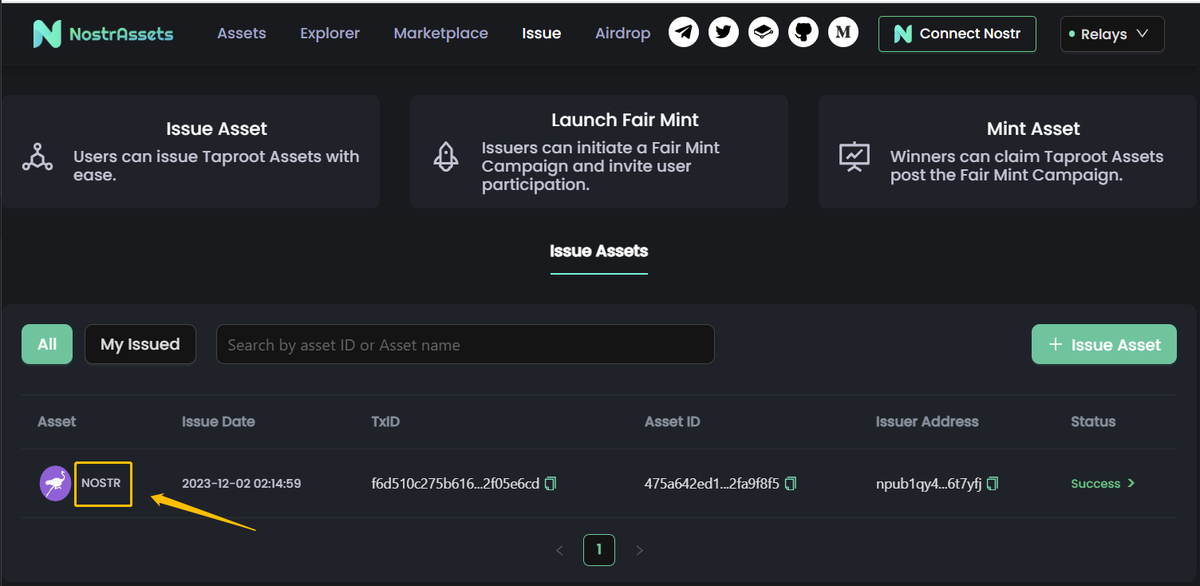Open the Explorer nav item

click(330, 33)
